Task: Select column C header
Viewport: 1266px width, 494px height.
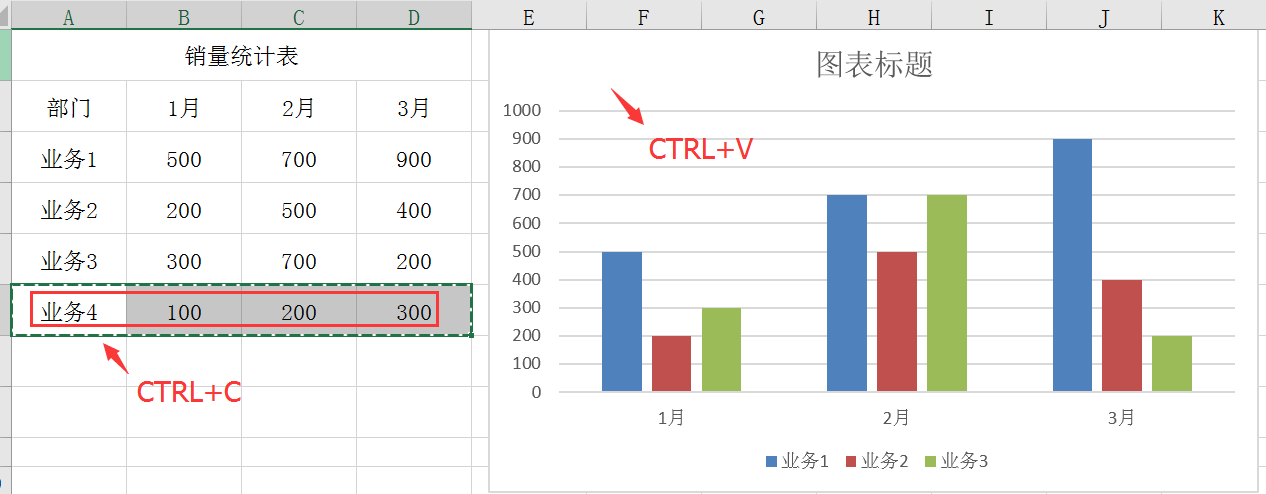Action: pos(299,15)
